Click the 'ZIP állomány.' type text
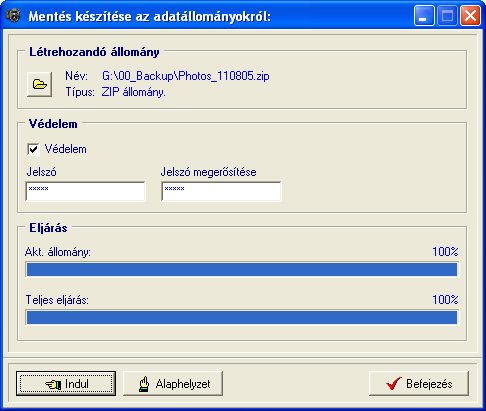The image size is (486, 411). [133, 92]
